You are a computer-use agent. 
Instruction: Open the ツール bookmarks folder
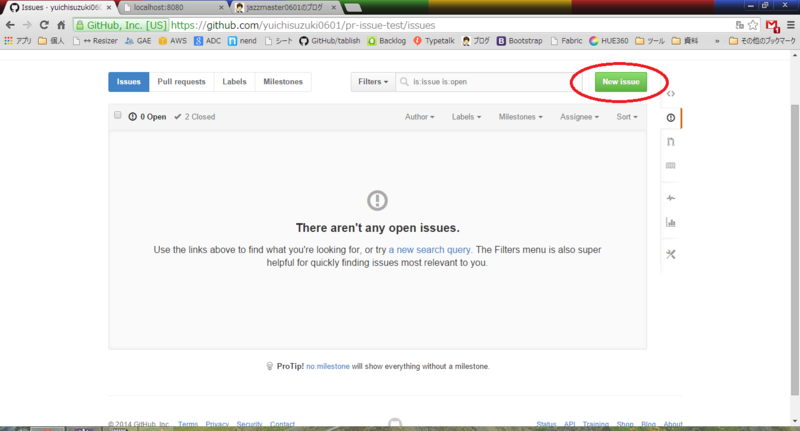649,41
